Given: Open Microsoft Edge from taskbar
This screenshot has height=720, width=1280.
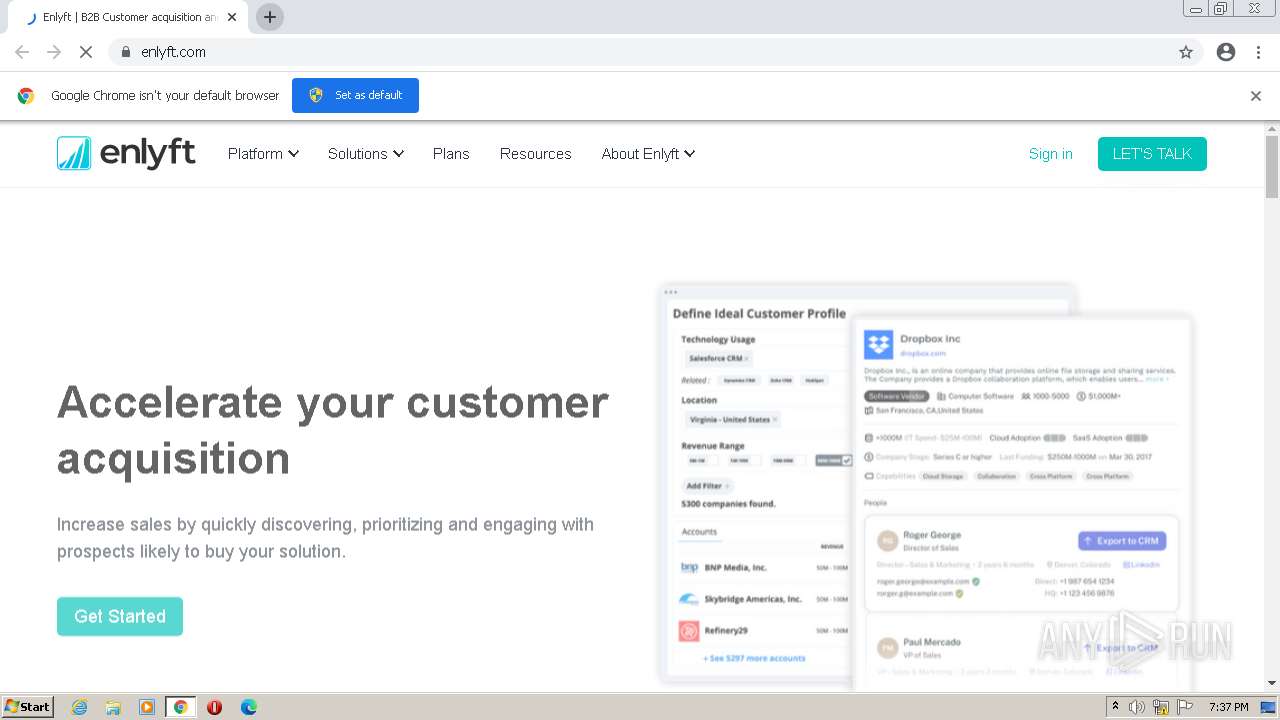Looking at the screenshot, I should tap(248, 707).
